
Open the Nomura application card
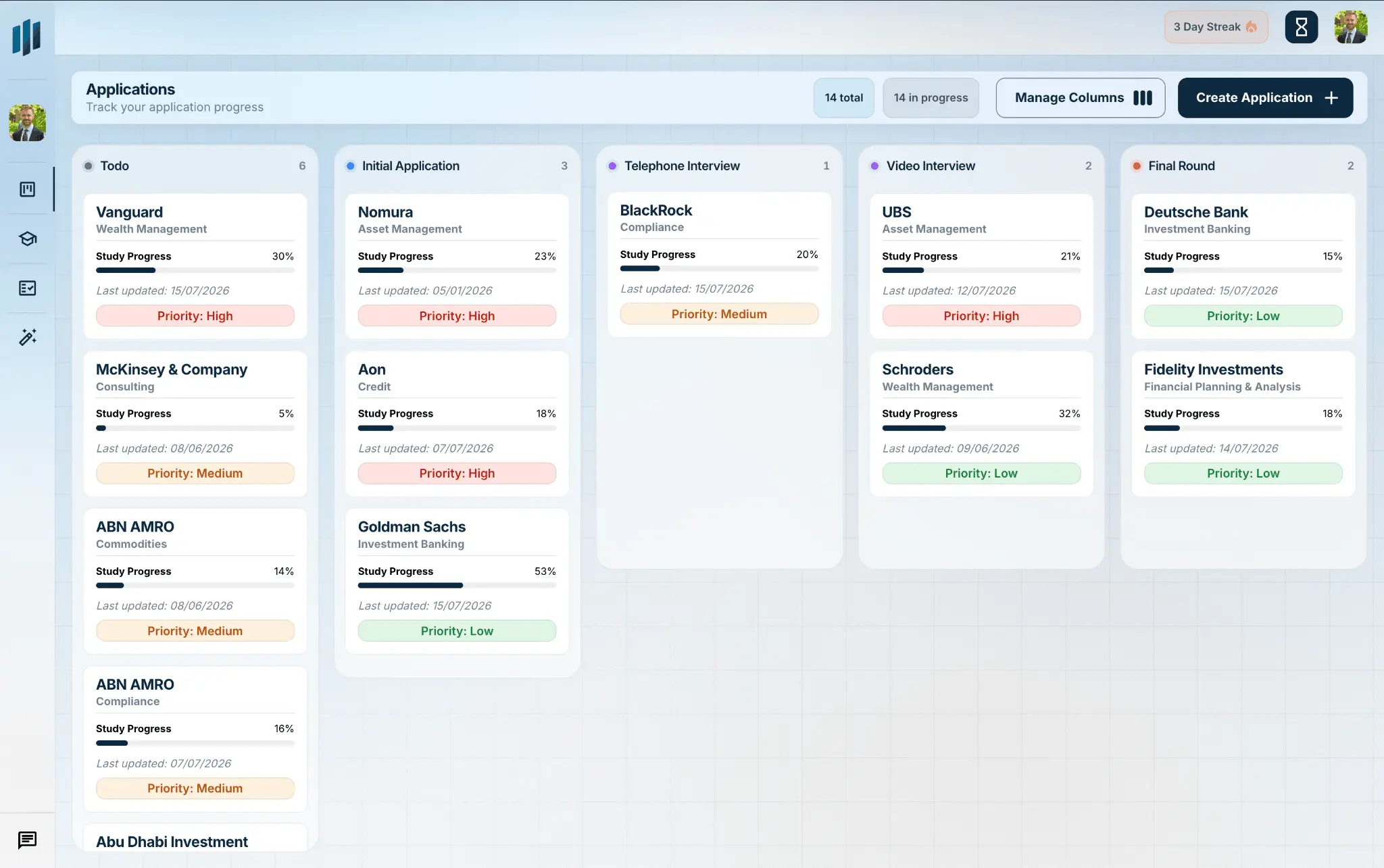457,266
